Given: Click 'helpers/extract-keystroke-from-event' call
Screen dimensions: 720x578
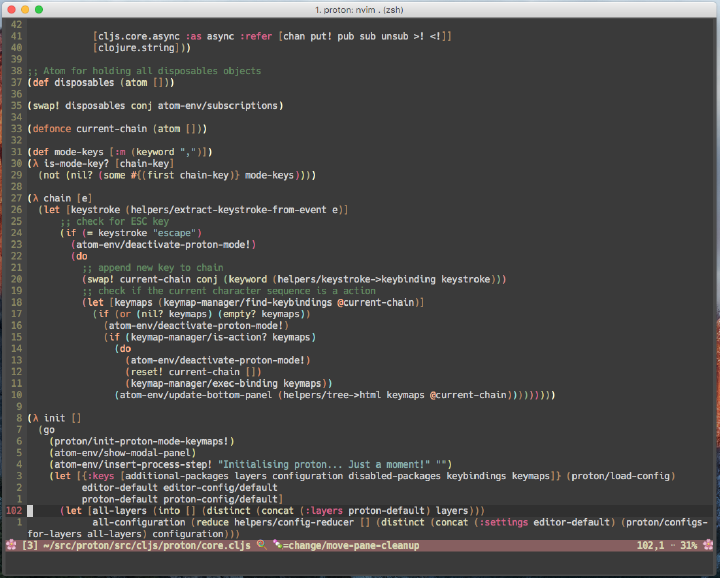Looking at the screenshot, I should (229, 210).
